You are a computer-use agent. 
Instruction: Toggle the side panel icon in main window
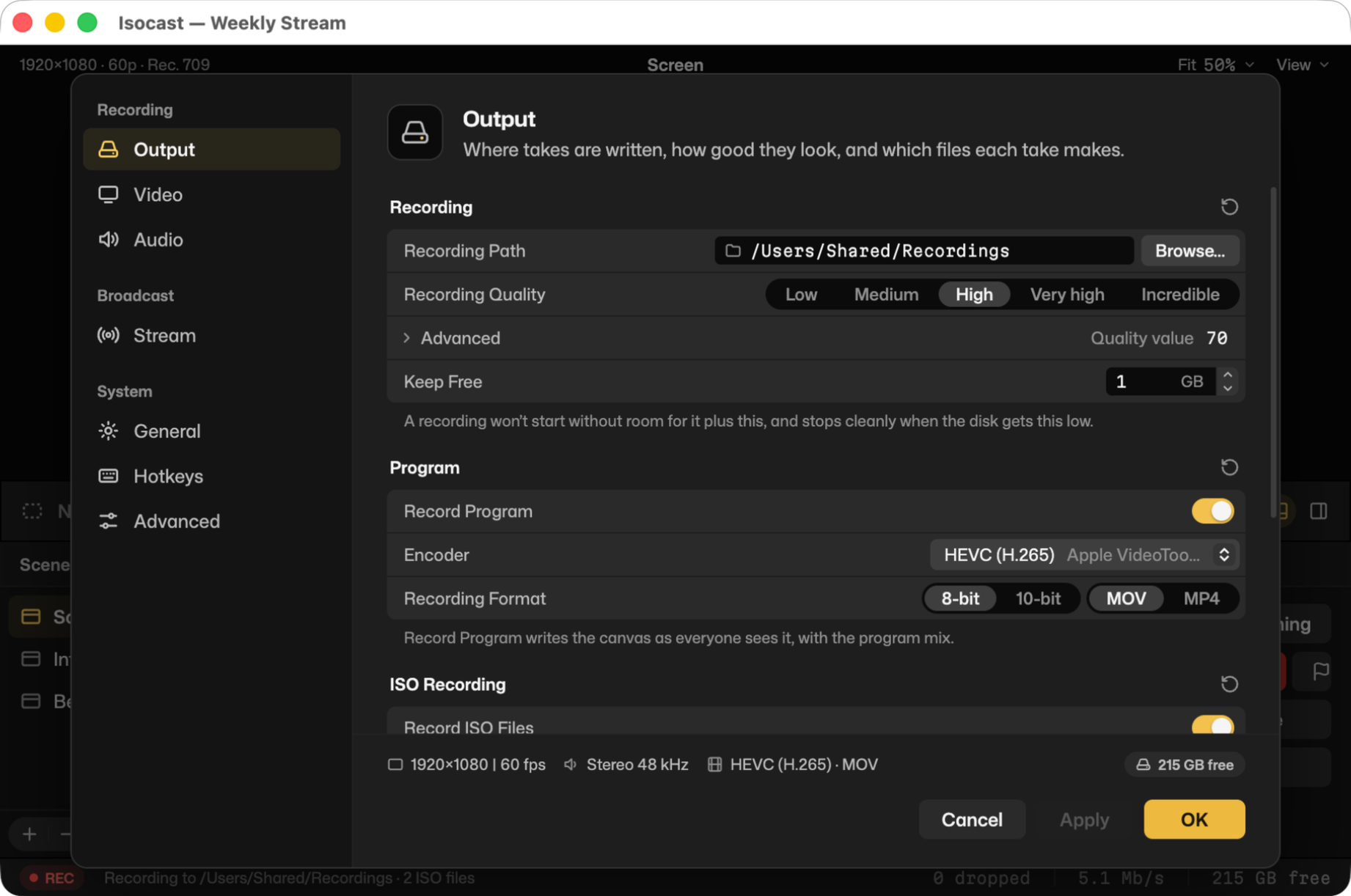pyautogui.click(x=1318, y=511)
